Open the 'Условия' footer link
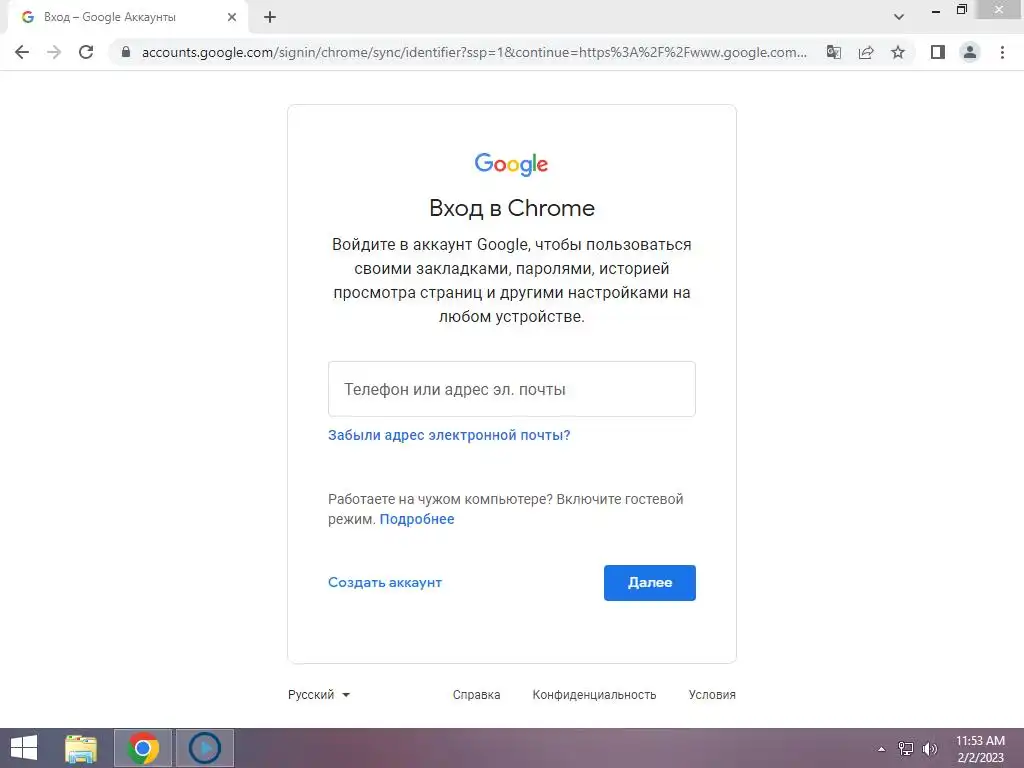The width and height of the screenshot is (1024, 768). pos(712,695)
